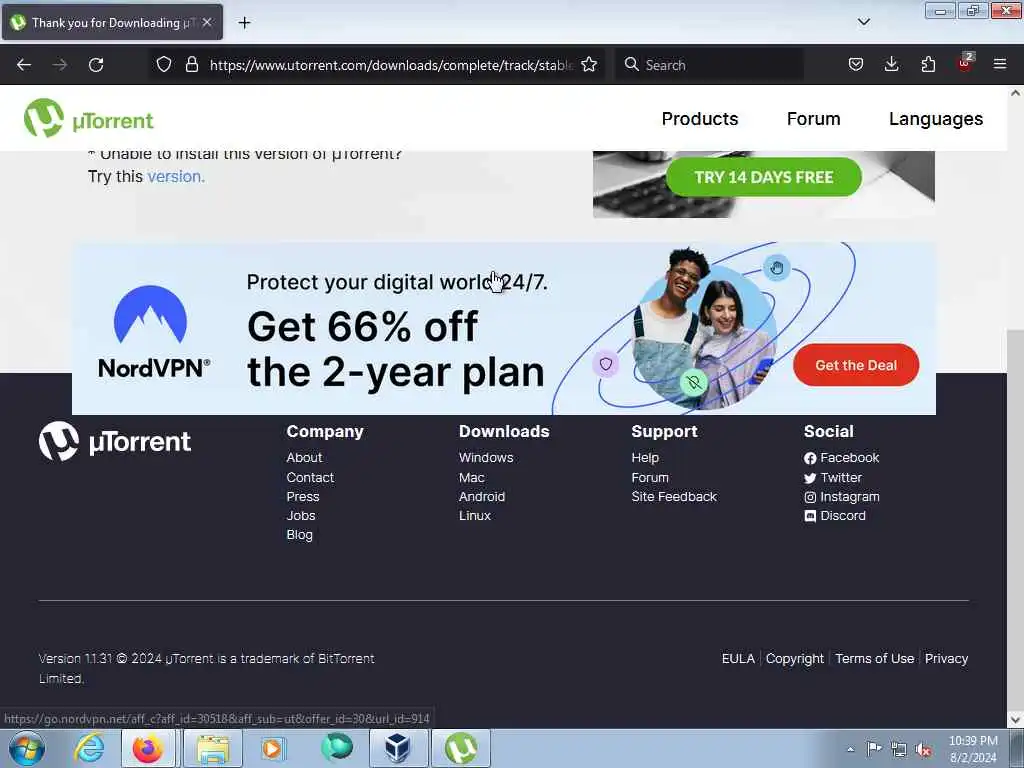
Task: Show site security via the padlock icon
Action: (191, 64)
